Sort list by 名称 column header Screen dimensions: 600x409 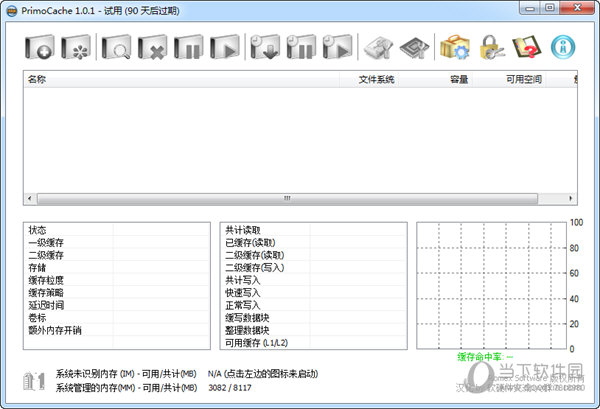[181, 79]
